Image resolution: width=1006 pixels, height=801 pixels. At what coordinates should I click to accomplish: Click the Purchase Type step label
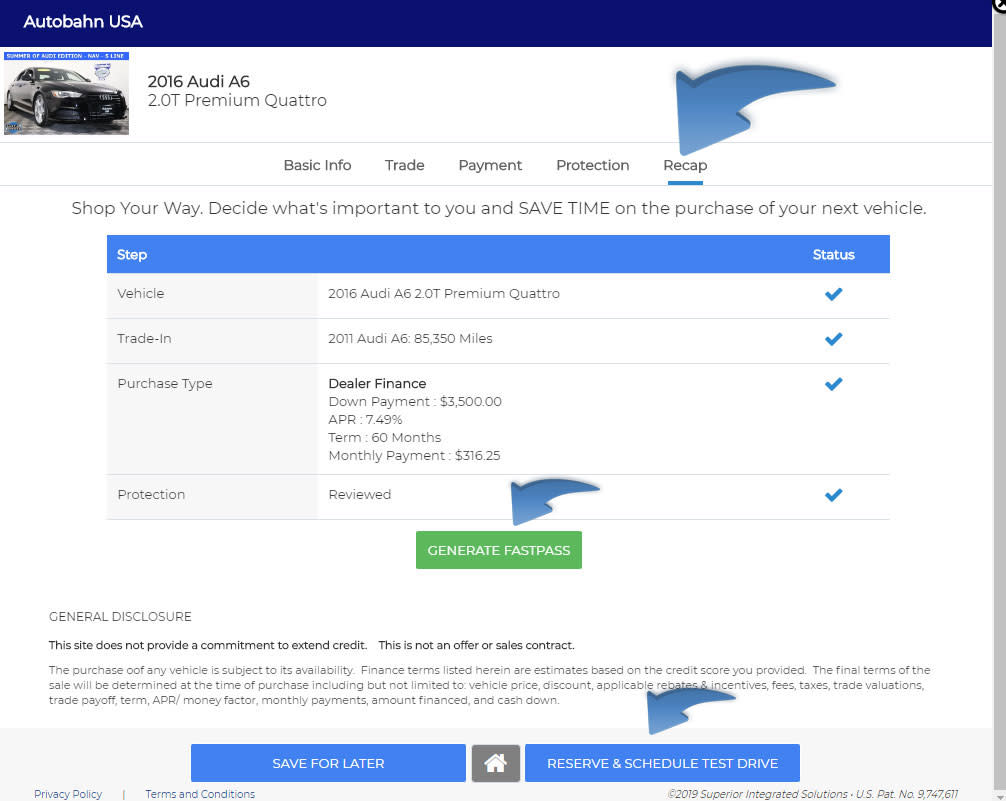click(x=164, y=384)
